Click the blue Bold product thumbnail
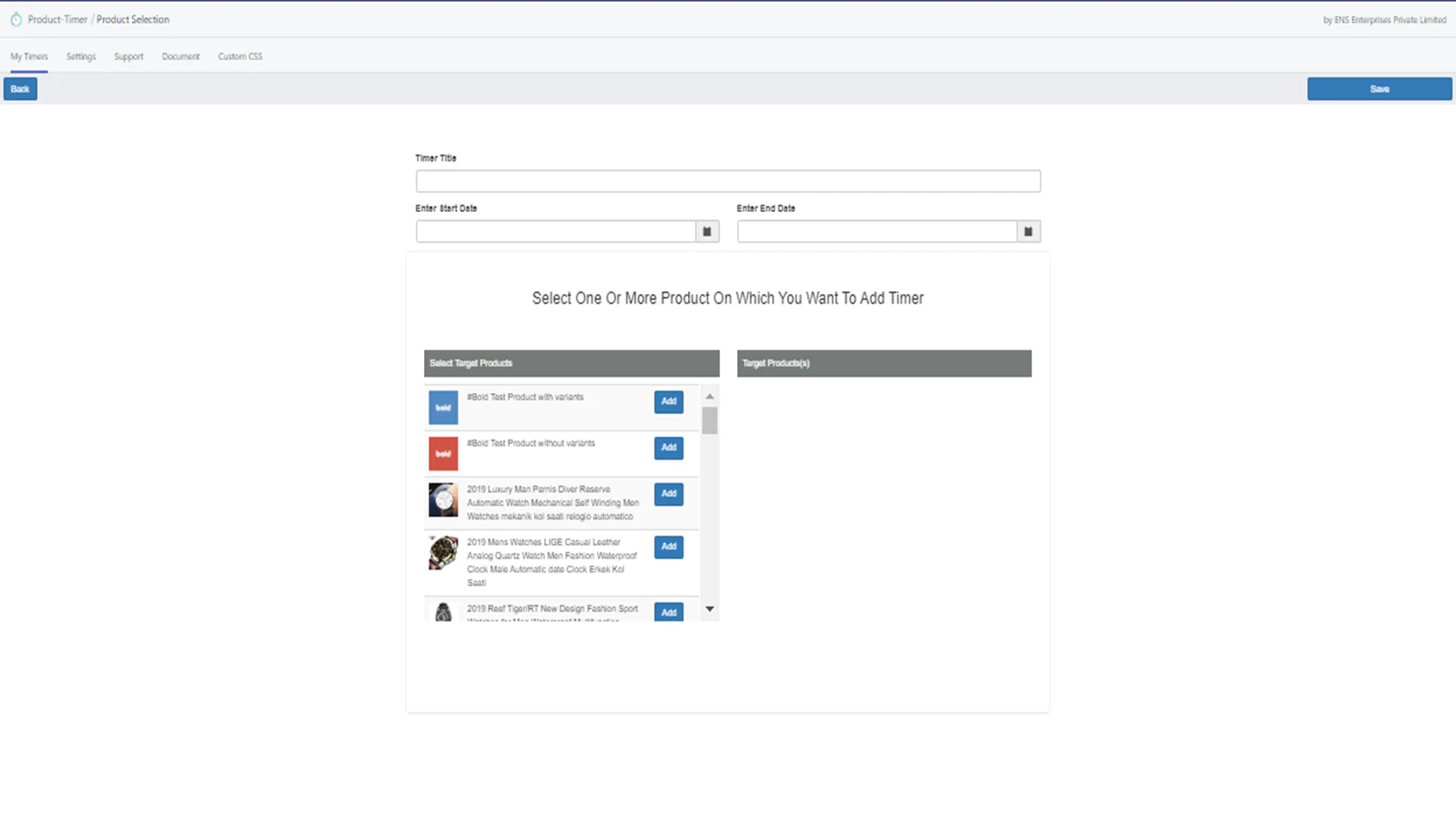This screenshot has height=819, width=1456. [443, 408]
